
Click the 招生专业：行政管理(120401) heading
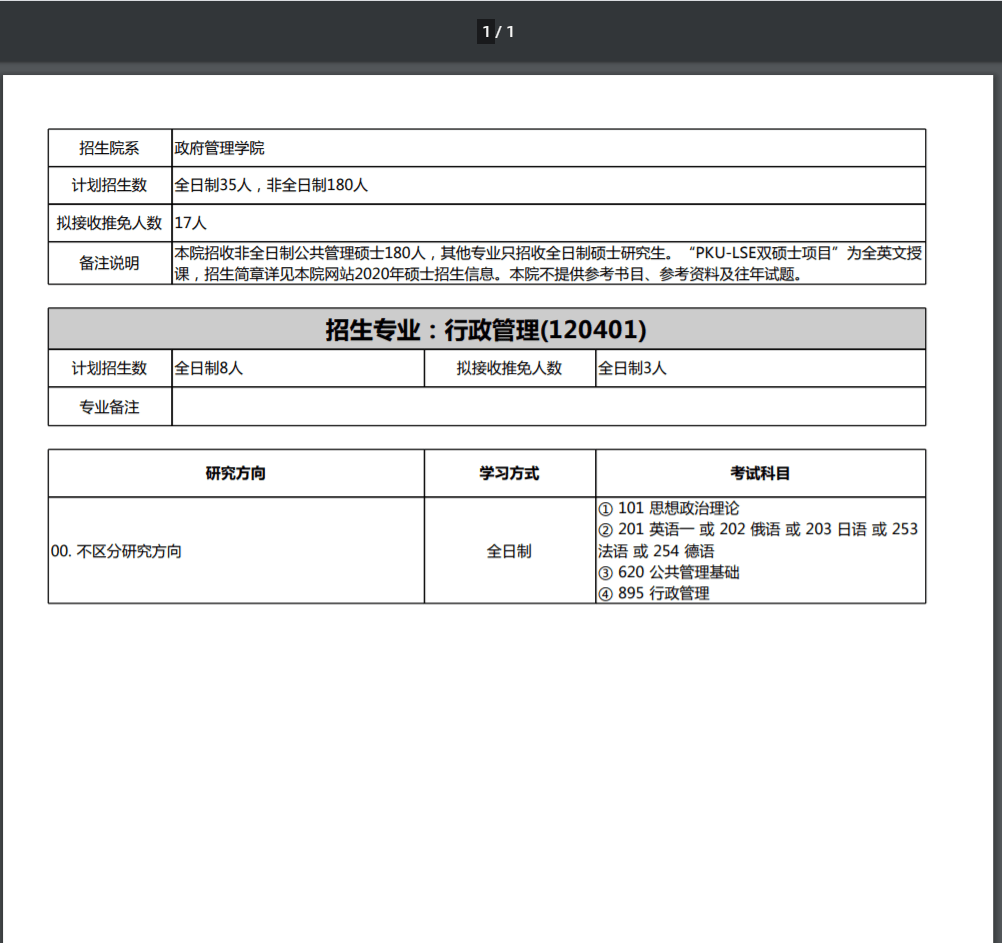coord(486,329)
